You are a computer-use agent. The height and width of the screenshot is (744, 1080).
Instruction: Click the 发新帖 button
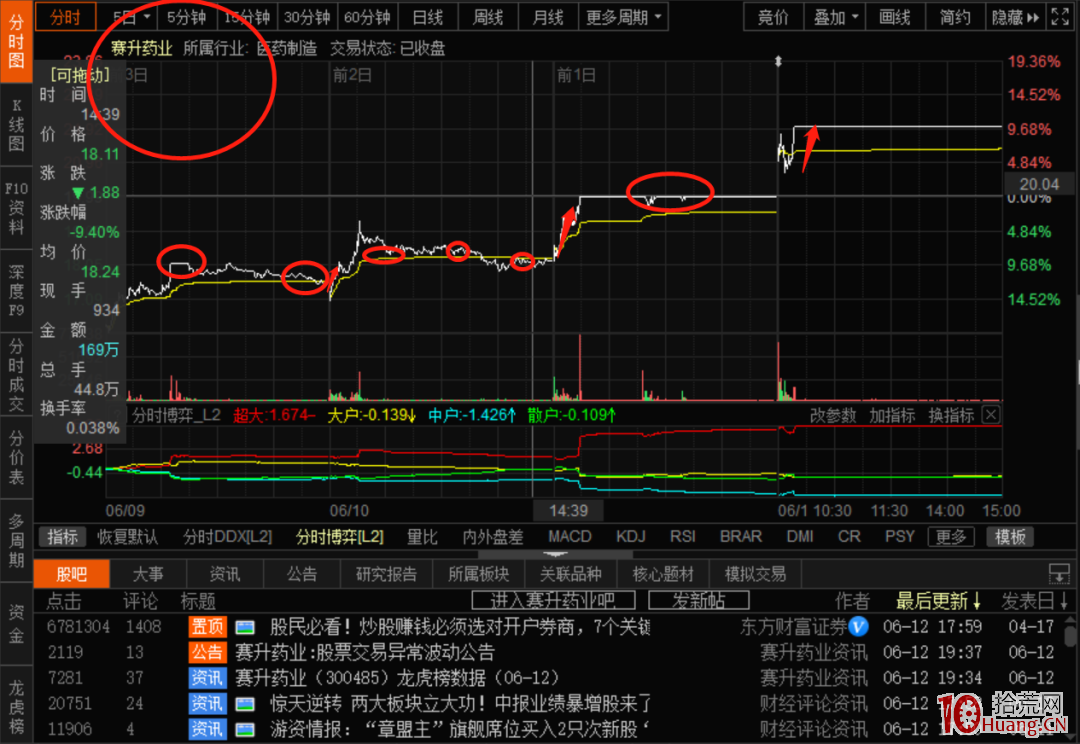[698, 601]
